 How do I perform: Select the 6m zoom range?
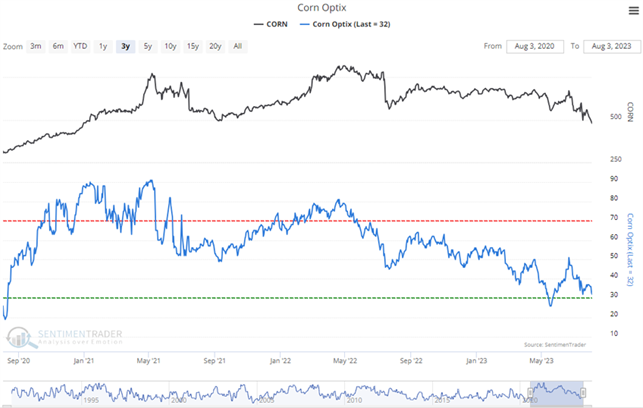click(x=58, y=46)
